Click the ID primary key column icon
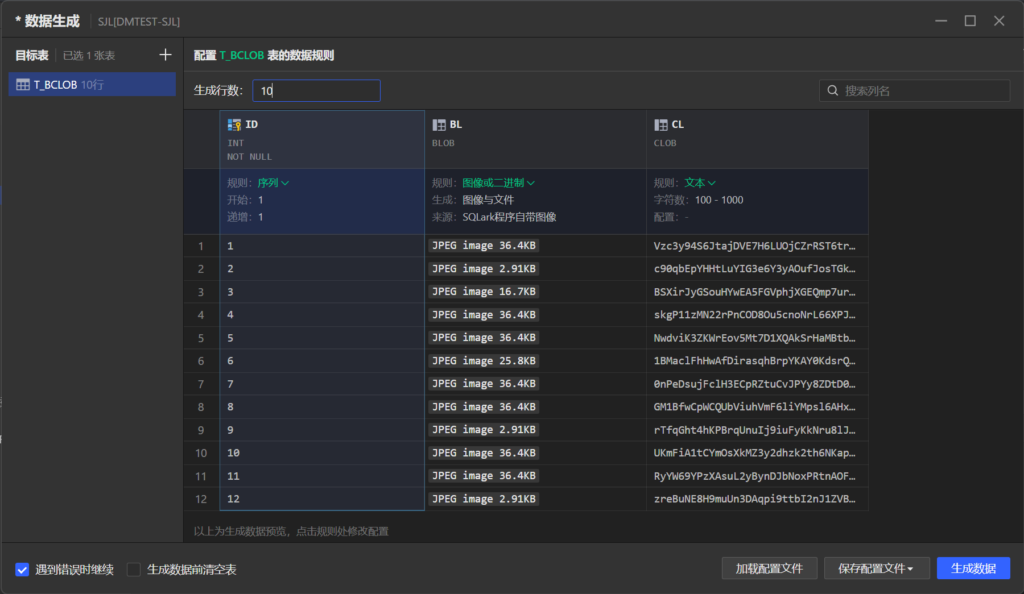Viewport: 1024px width, 594px height. (x=234, y=125)
